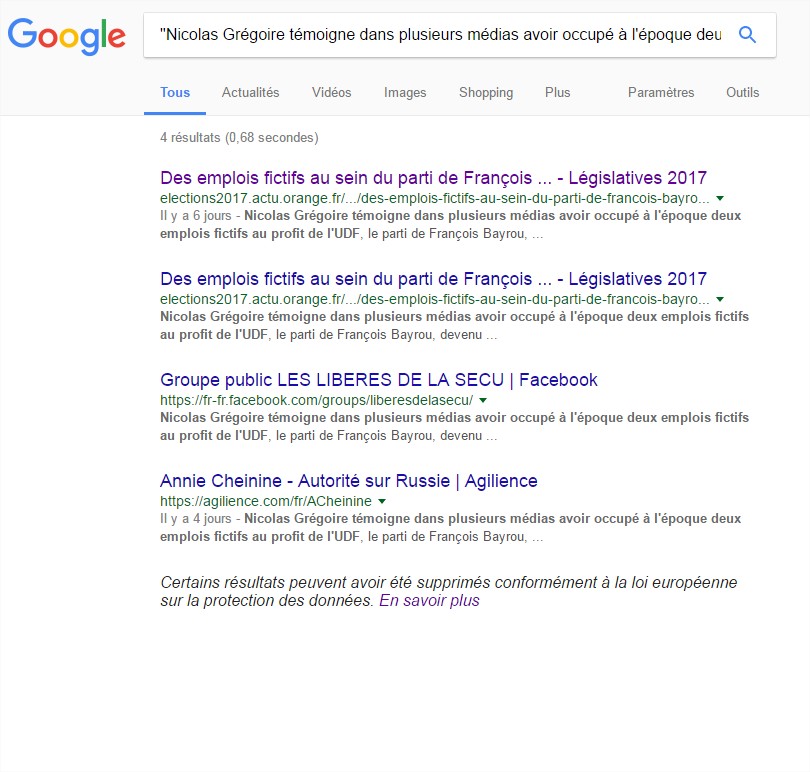810x772 pixels.
Task: Click the 'Certains résultats peuvent avoir été supprimés' notice
Action: tap(448, 591)
